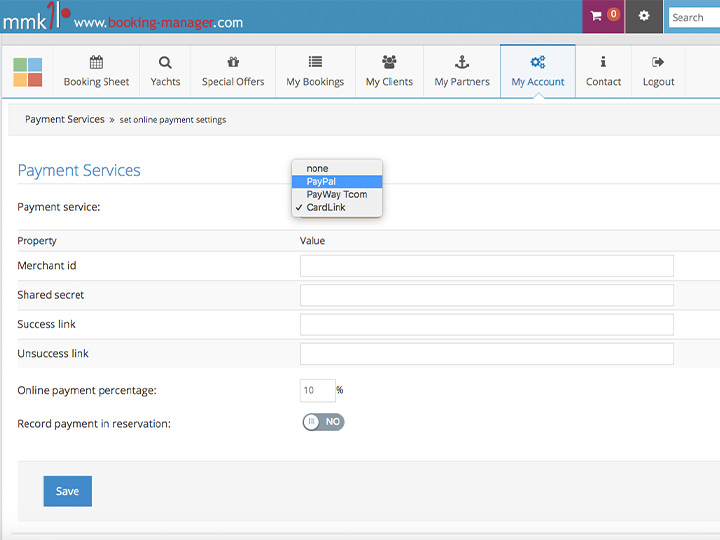Click the My Account gears icon
This screenshot has height=540, width=720.
click(538, 62)
